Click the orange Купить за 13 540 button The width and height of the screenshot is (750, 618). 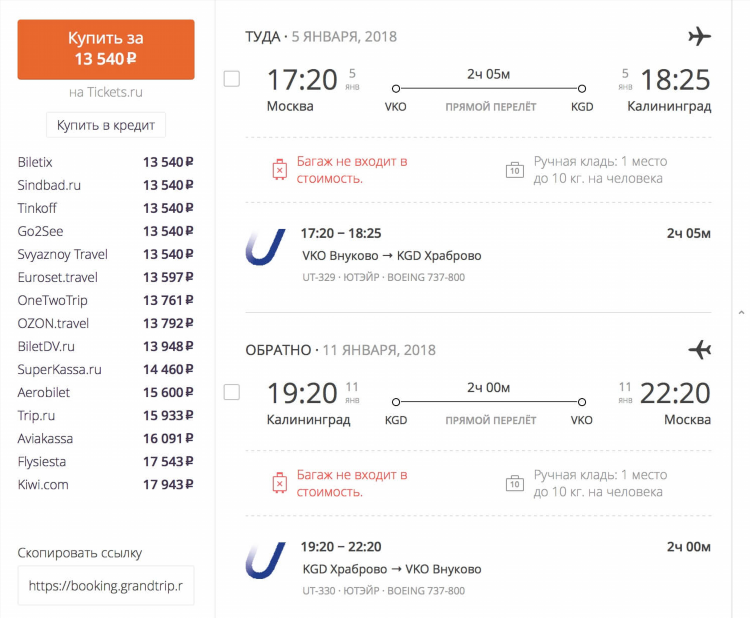[x=106, y=49]
